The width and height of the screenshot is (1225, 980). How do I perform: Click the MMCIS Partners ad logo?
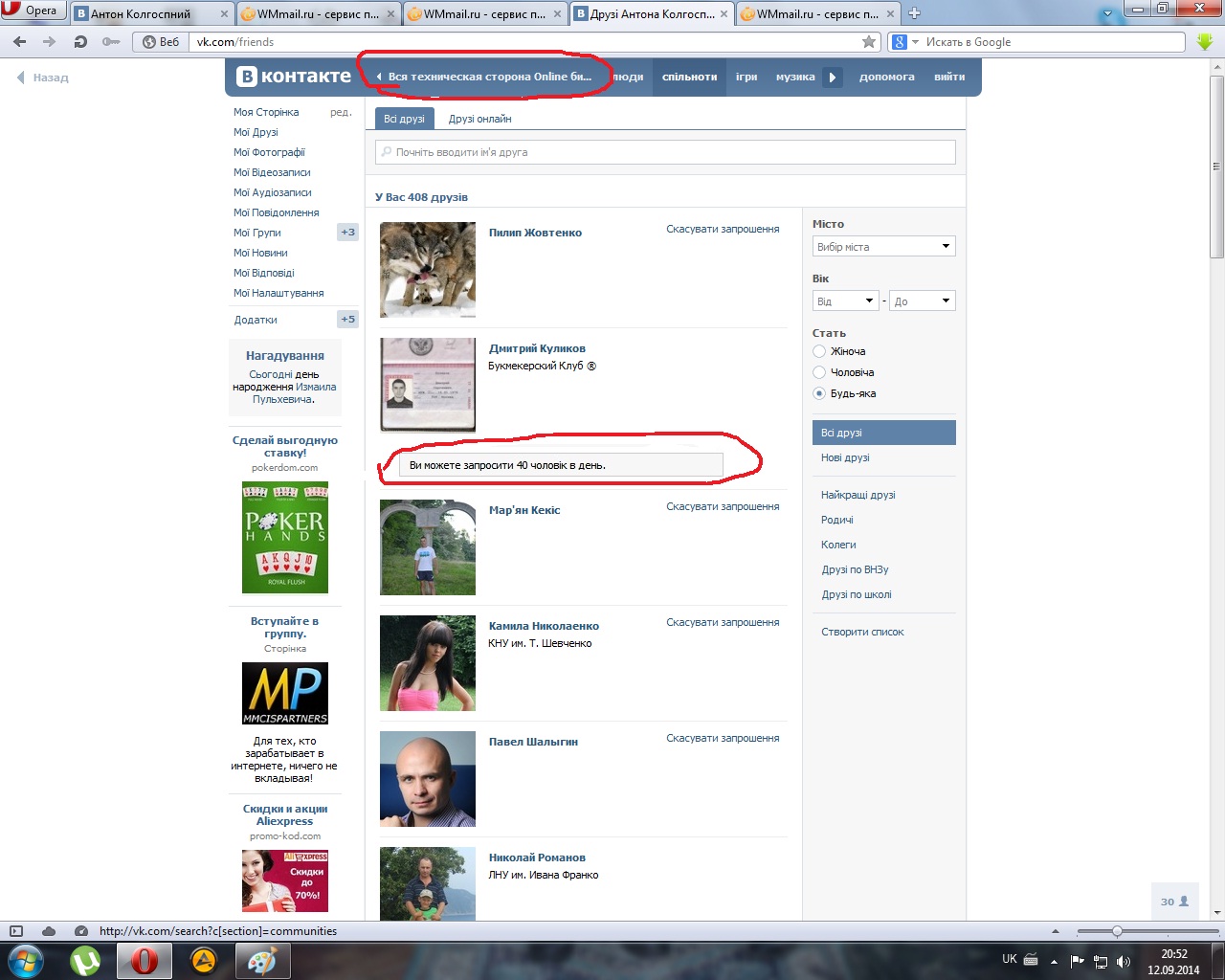[285, 693]
